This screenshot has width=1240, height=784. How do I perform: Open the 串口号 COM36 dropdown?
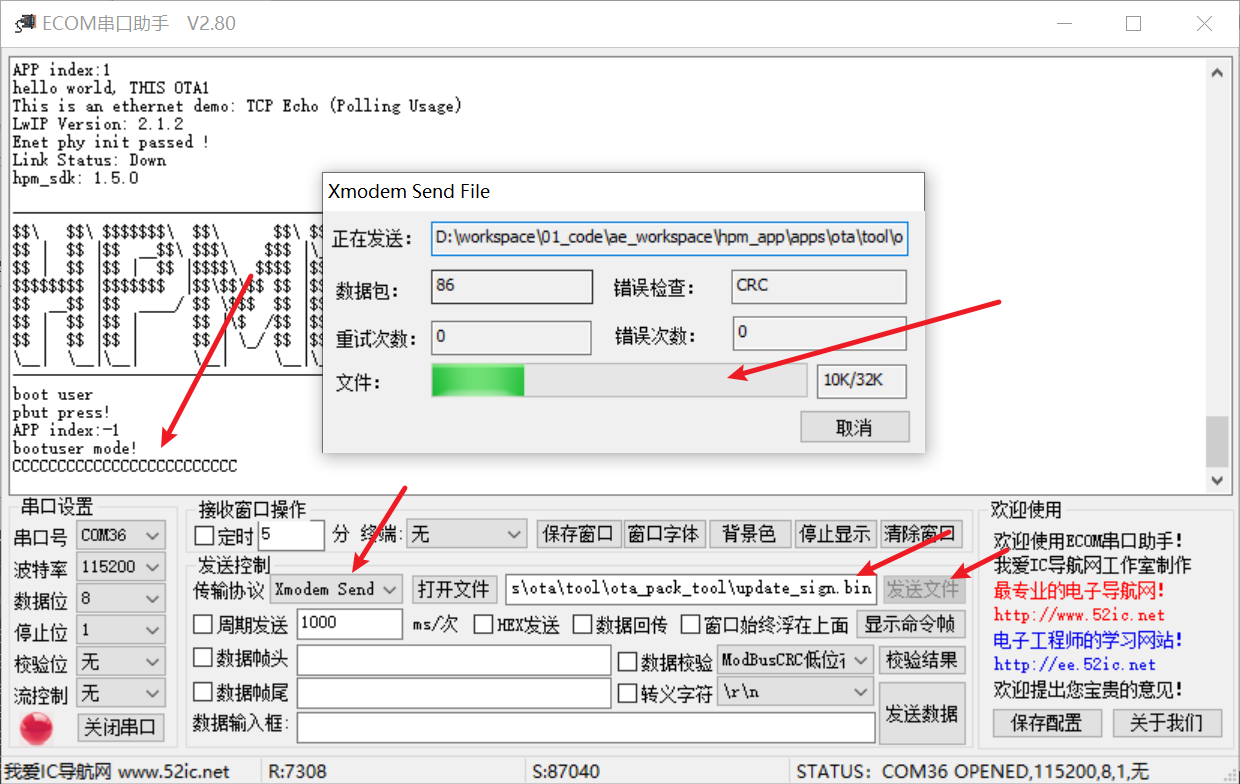(121, 536)
